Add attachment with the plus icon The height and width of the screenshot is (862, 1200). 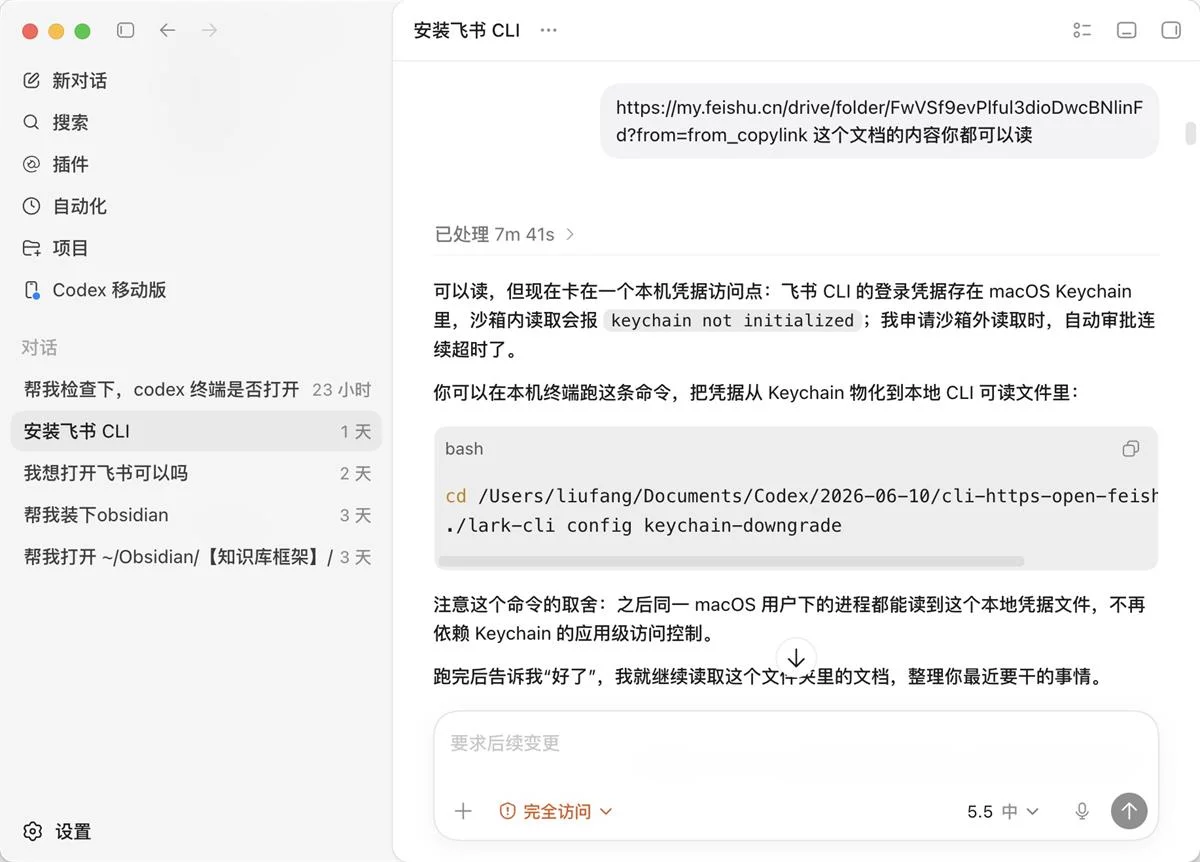463,811
